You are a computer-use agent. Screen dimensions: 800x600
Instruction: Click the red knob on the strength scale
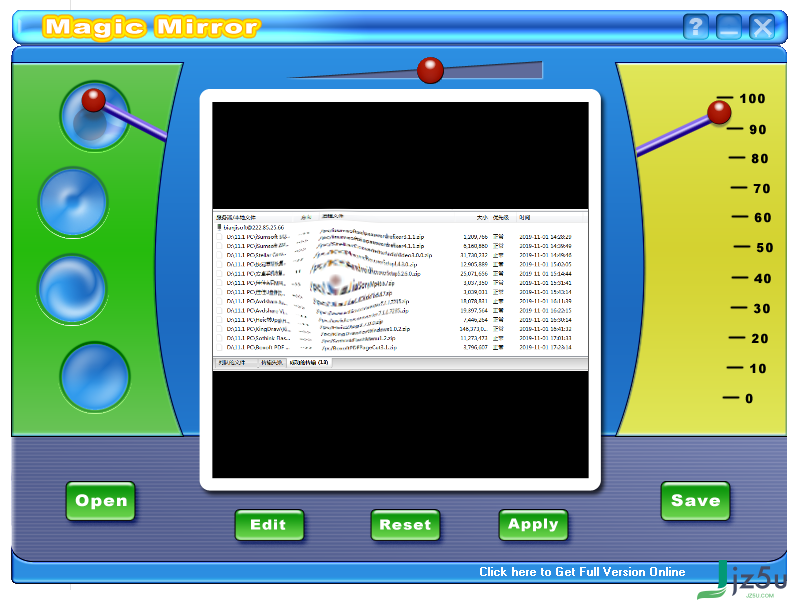[x=719, y=112]
